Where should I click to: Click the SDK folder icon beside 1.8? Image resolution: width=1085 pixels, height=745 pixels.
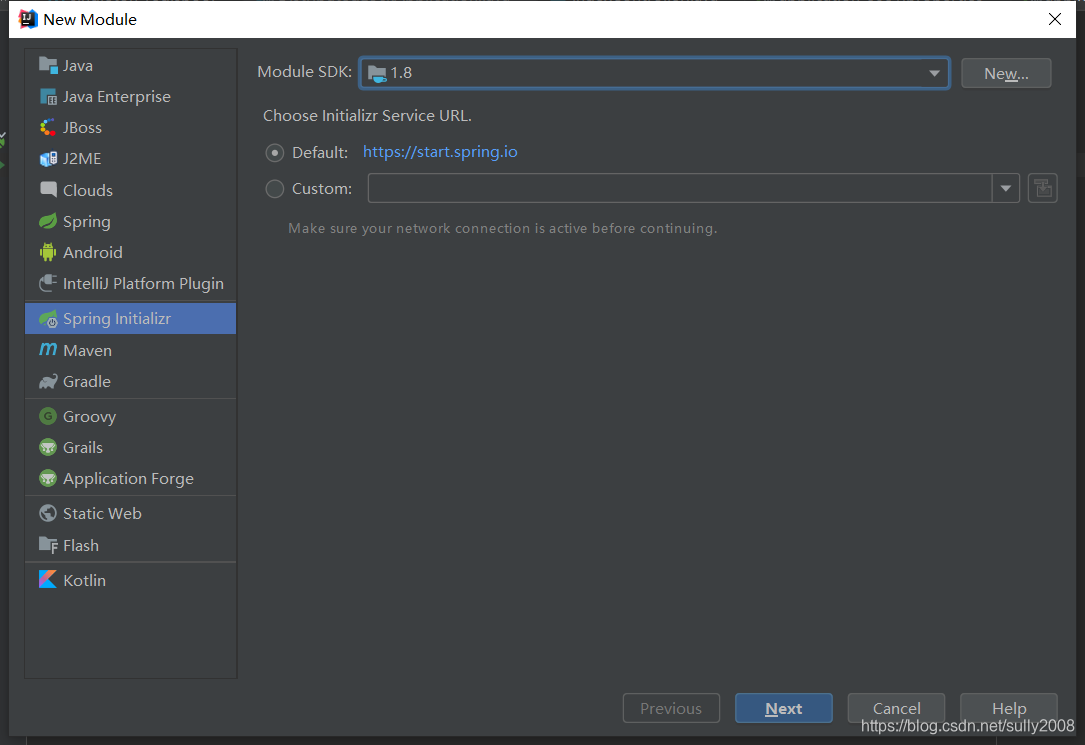point(377,73)
